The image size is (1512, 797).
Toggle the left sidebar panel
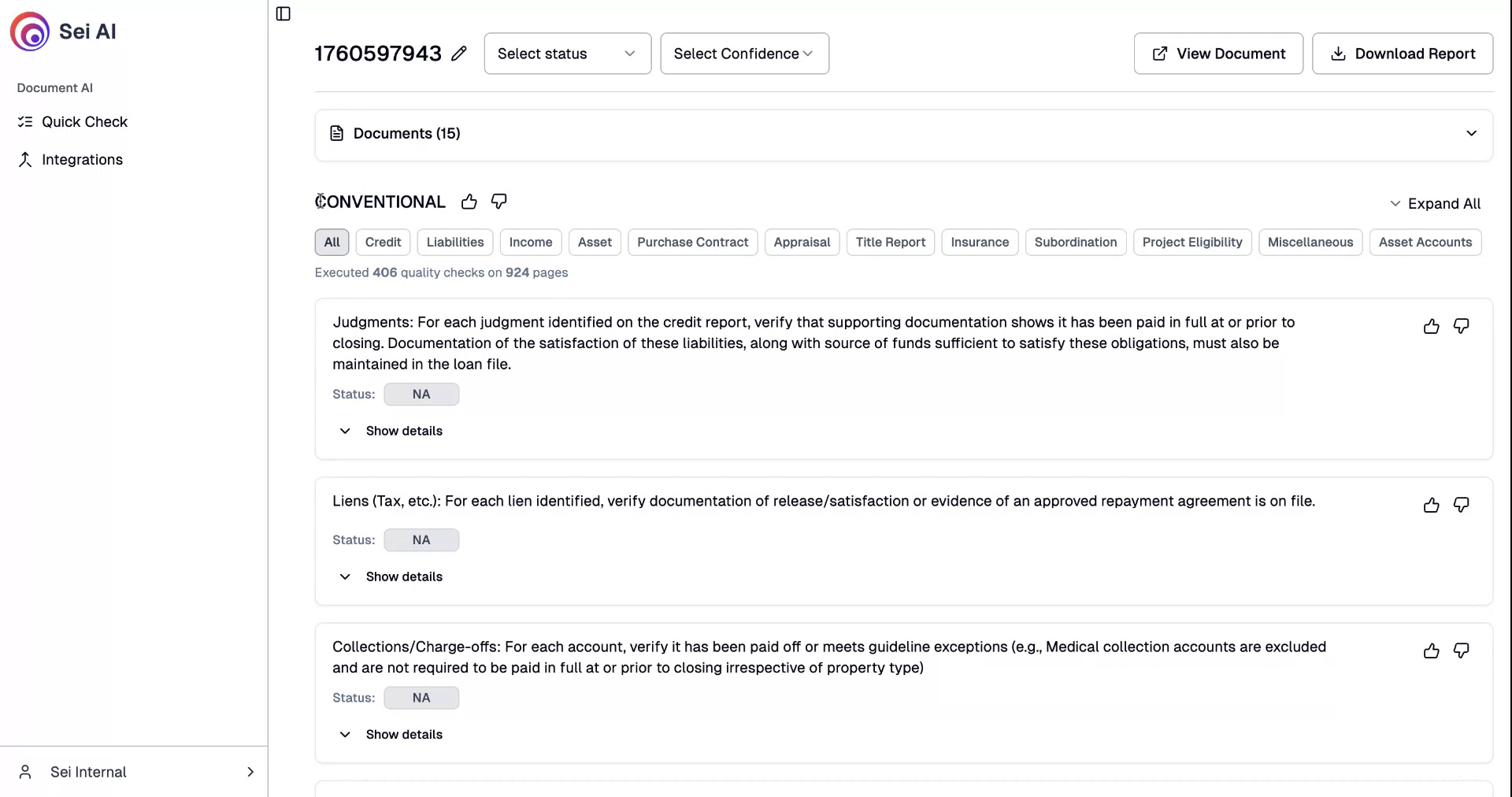[x=283, y=13]
